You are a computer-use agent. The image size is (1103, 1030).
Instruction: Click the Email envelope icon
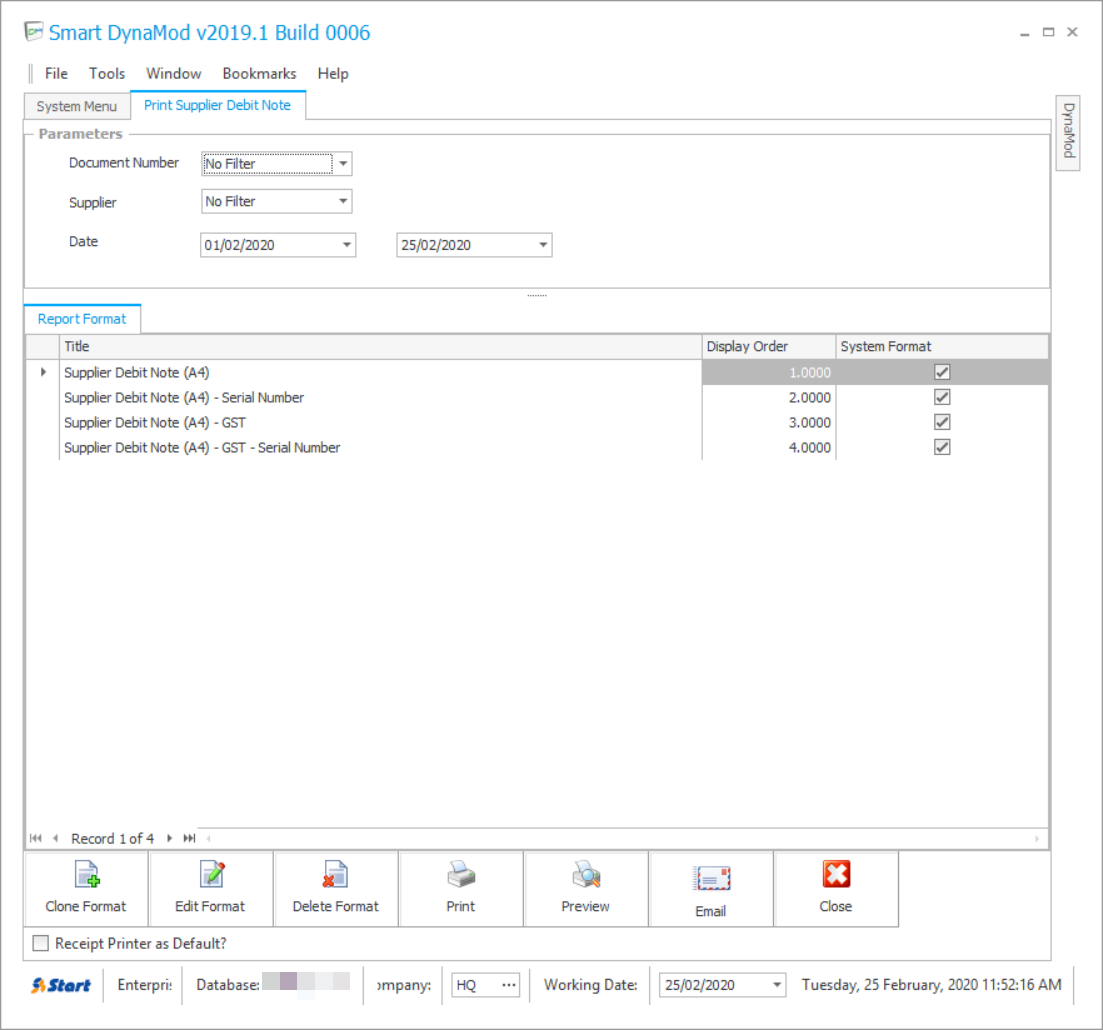711,879
